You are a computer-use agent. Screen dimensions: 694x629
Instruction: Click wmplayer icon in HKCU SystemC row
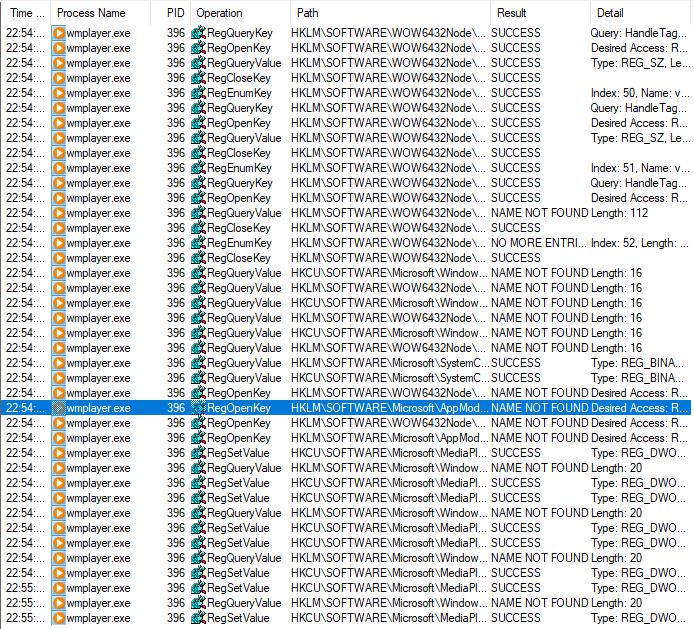point(58,378)
